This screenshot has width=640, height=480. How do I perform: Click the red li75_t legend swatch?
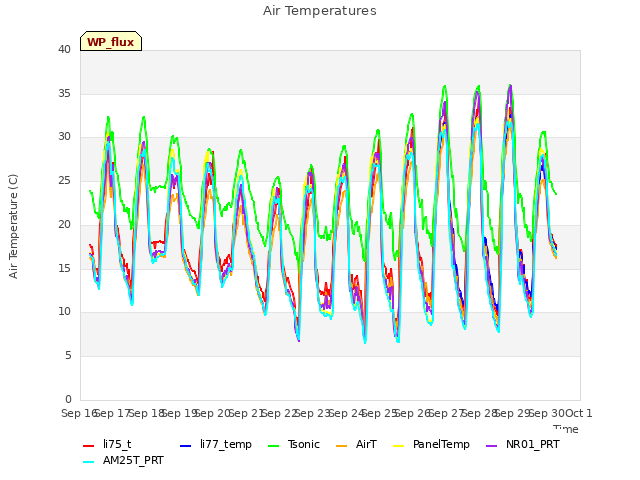click(89, 445)
